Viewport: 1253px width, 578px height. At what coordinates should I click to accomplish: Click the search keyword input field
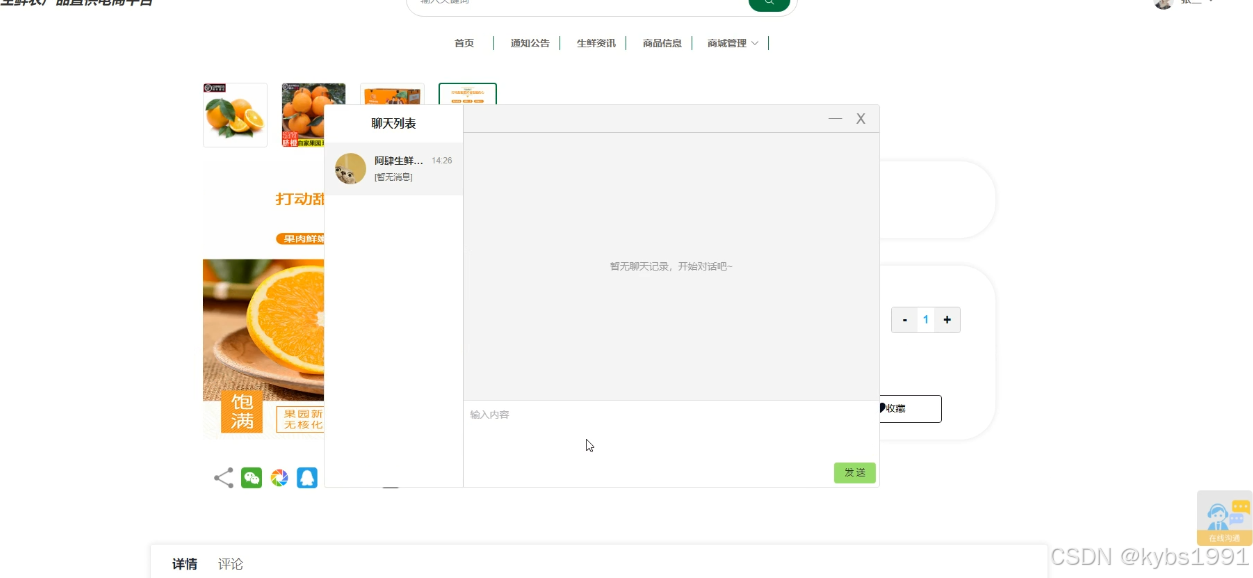click(580, 3)
